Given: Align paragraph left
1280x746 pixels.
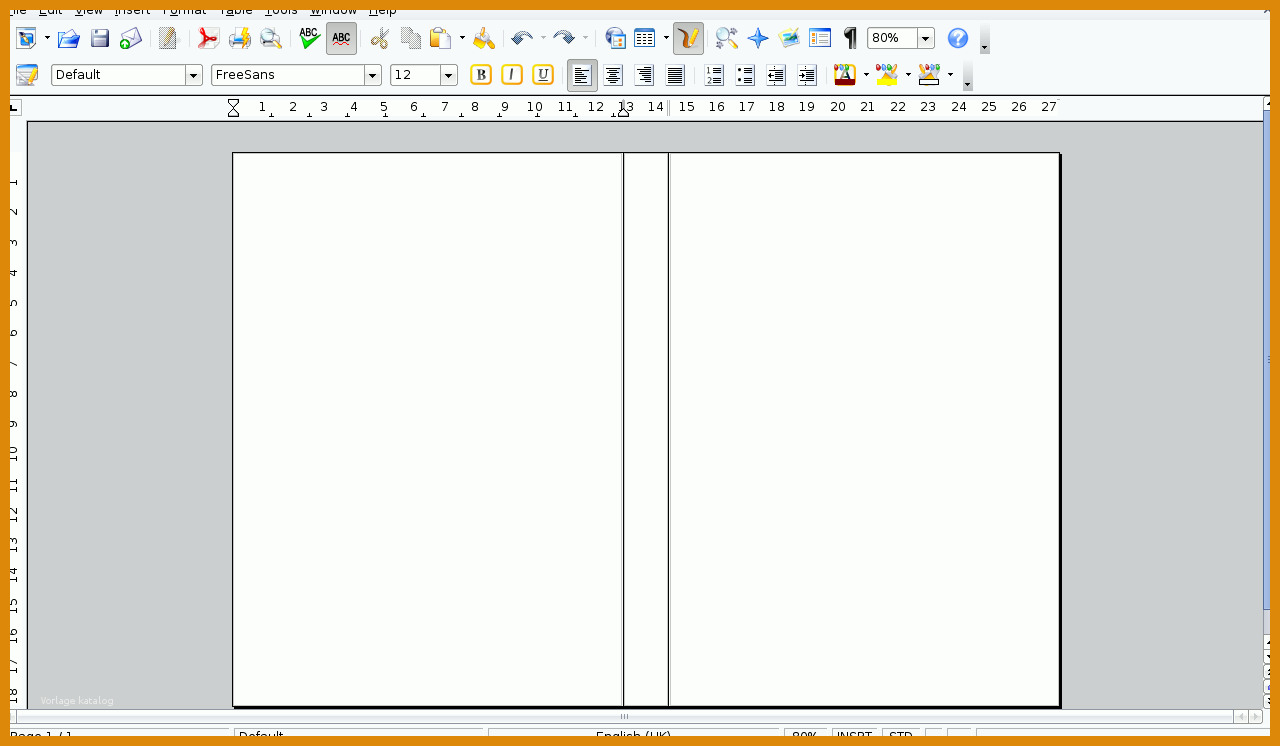Looking at the screenshot, I should pyautogui.click(x=582, y=75).
